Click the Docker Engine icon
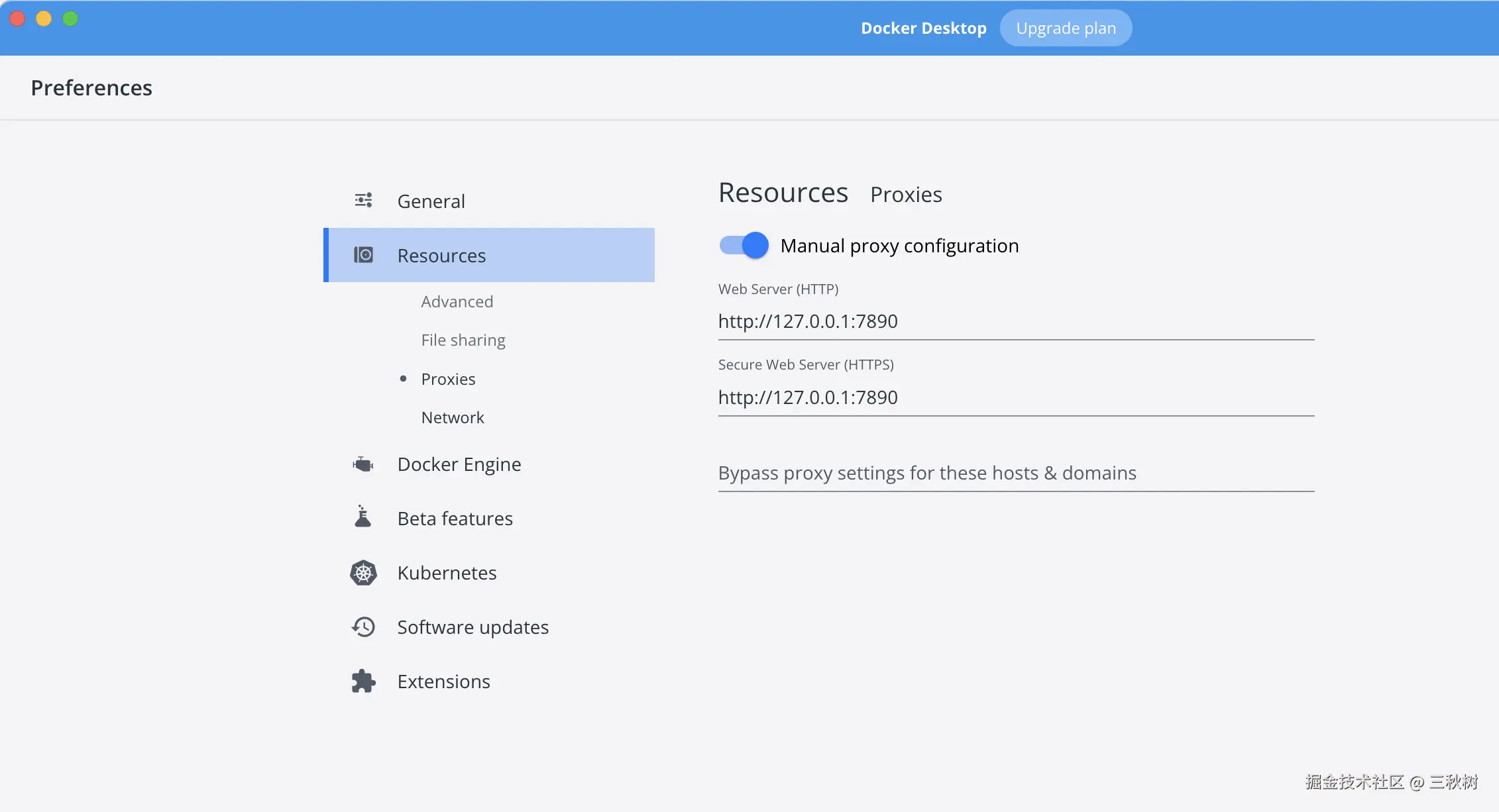This screenshot has height=812, width=1499. point(363,464)
